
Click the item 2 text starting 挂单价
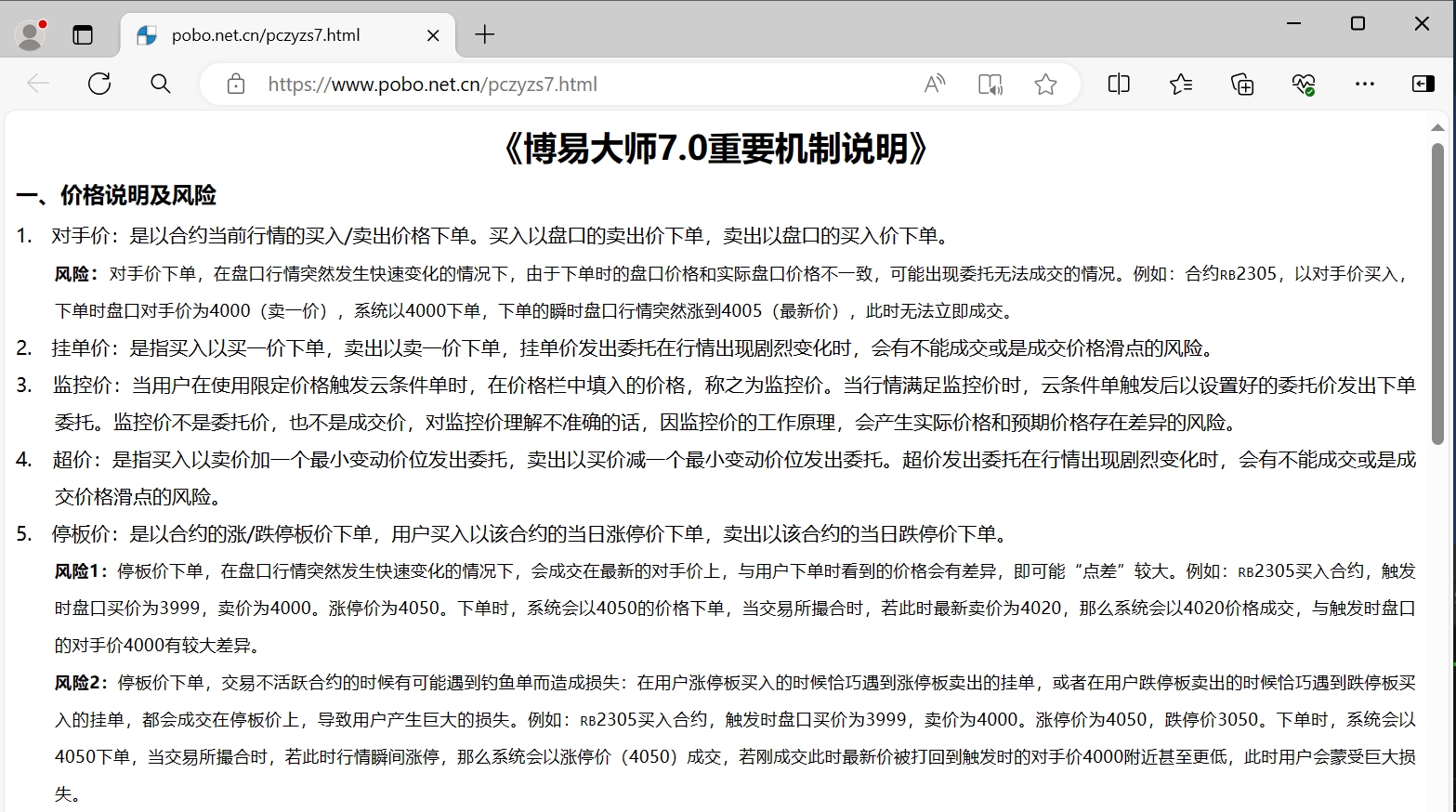[x=634, y=348]
